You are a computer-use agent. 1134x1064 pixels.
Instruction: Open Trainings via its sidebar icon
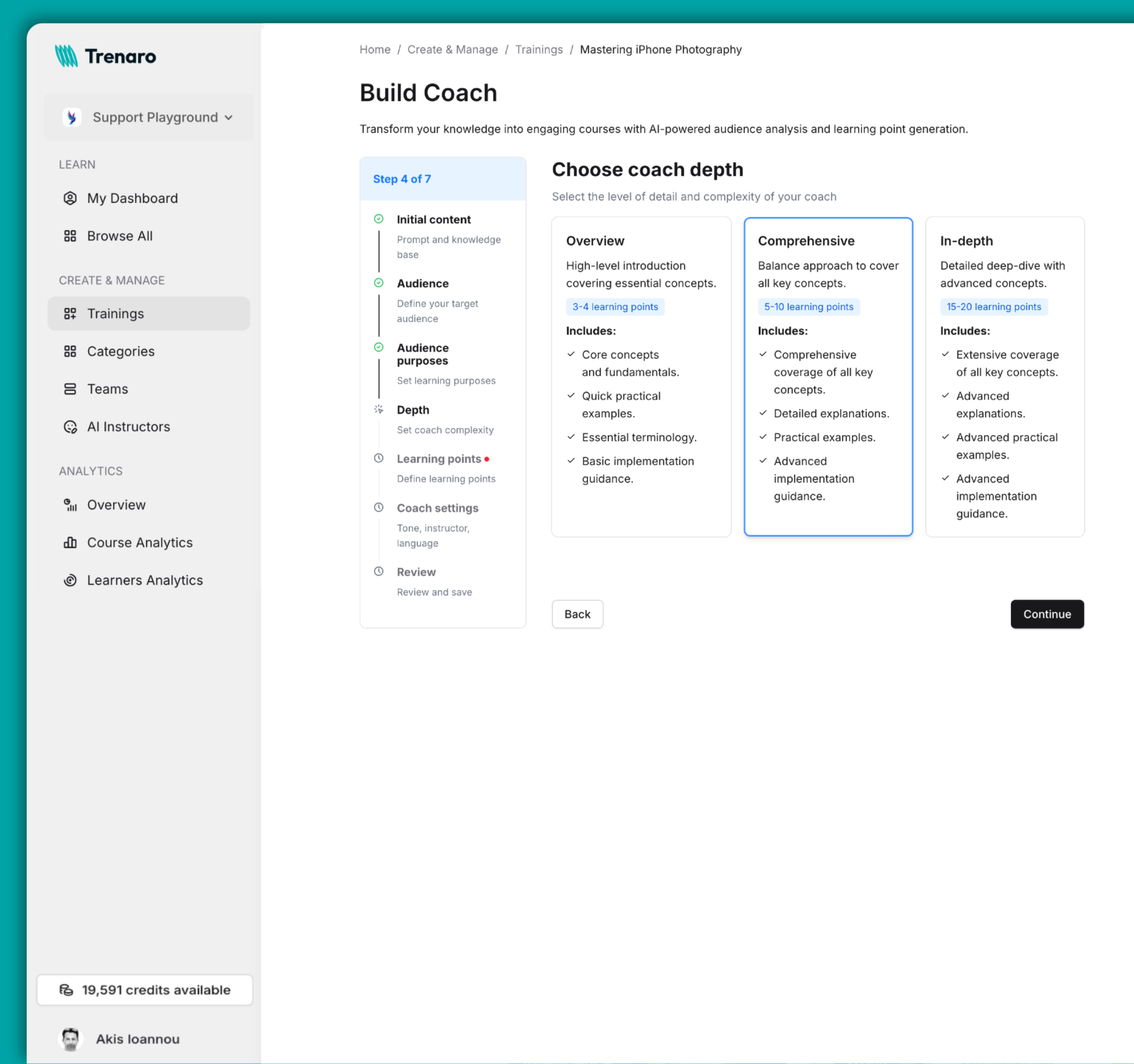click(x=70, y=313)
